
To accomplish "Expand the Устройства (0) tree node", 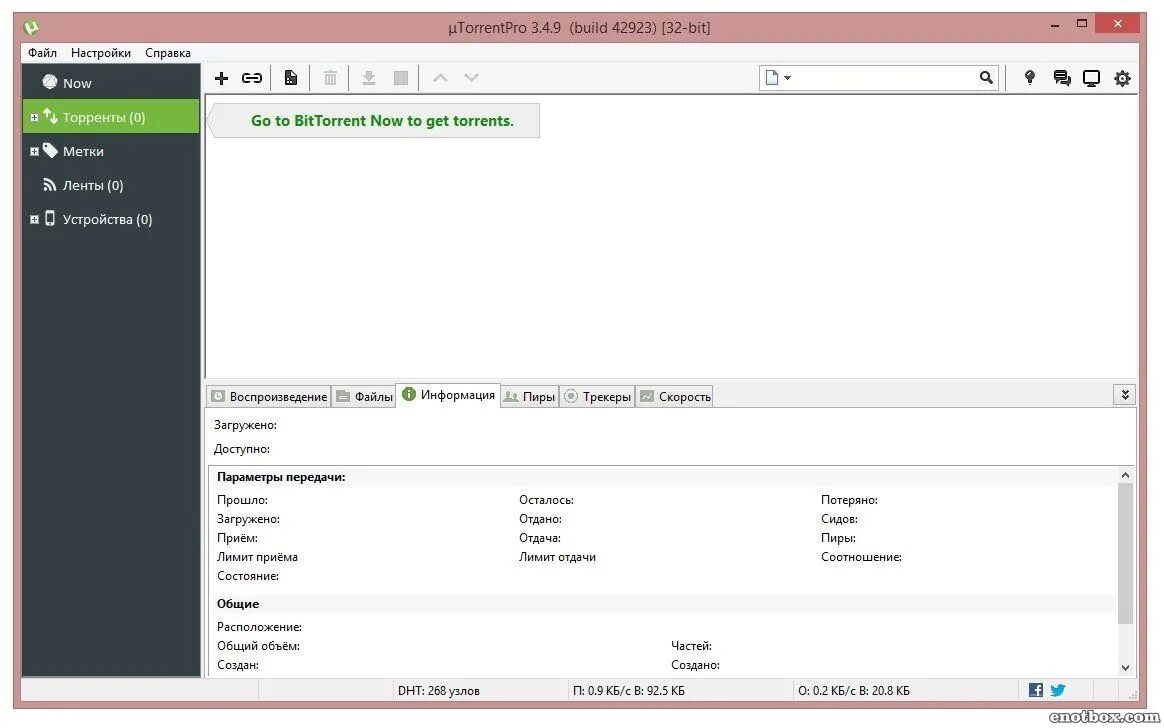I will [x=34, y=220].
